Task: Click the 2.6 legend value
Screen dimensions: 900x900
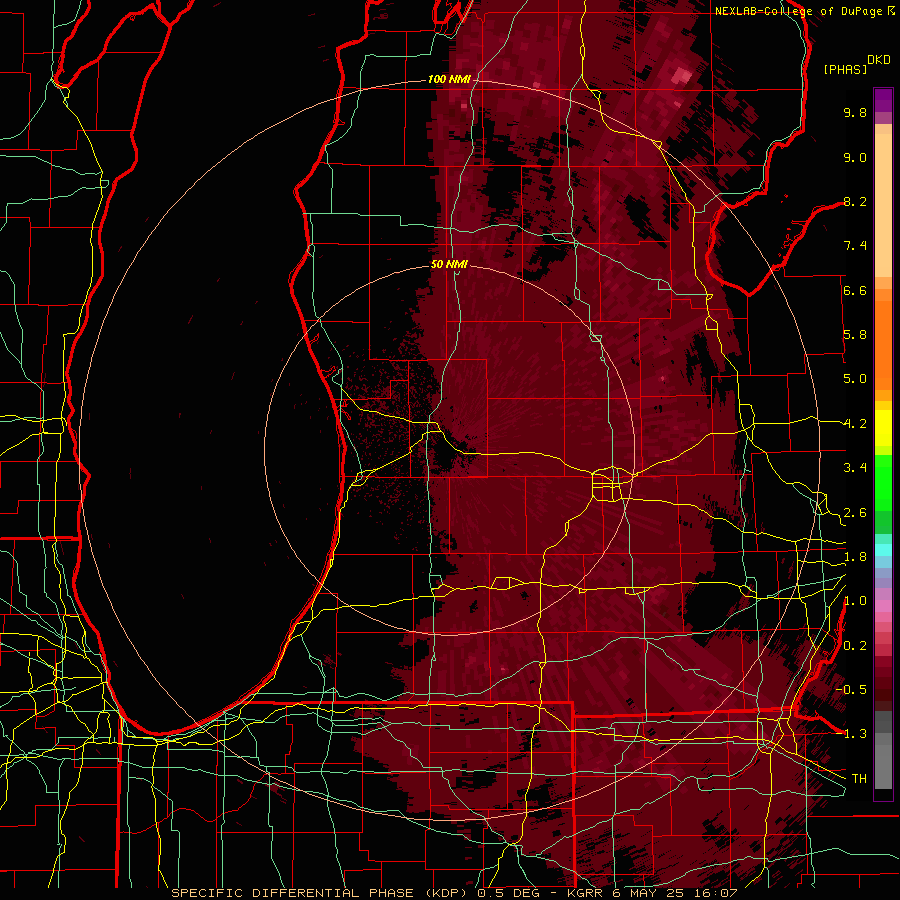Action: [855, 513]
